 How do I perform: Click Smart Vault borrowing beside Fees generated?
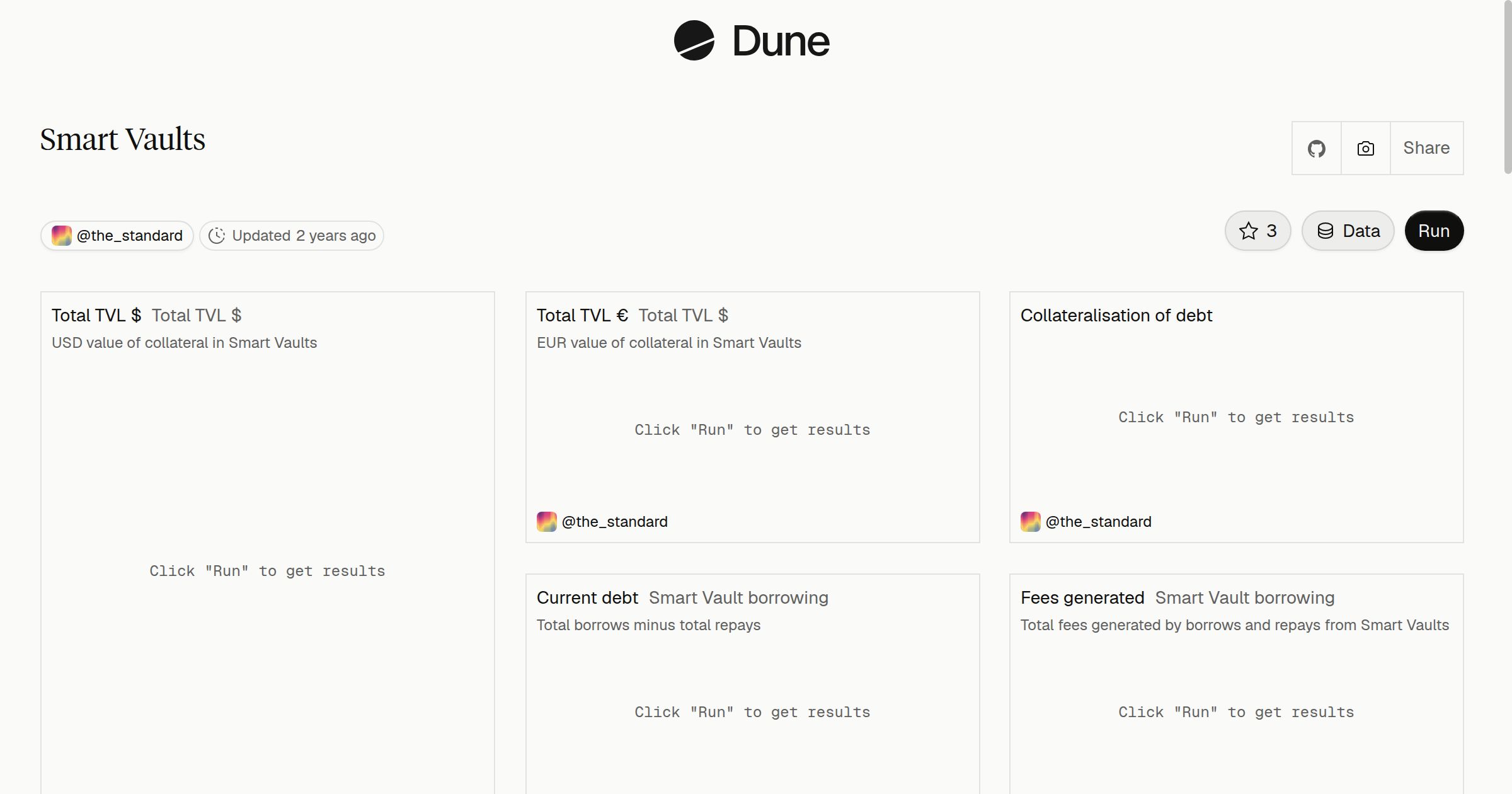(1245, 597)
